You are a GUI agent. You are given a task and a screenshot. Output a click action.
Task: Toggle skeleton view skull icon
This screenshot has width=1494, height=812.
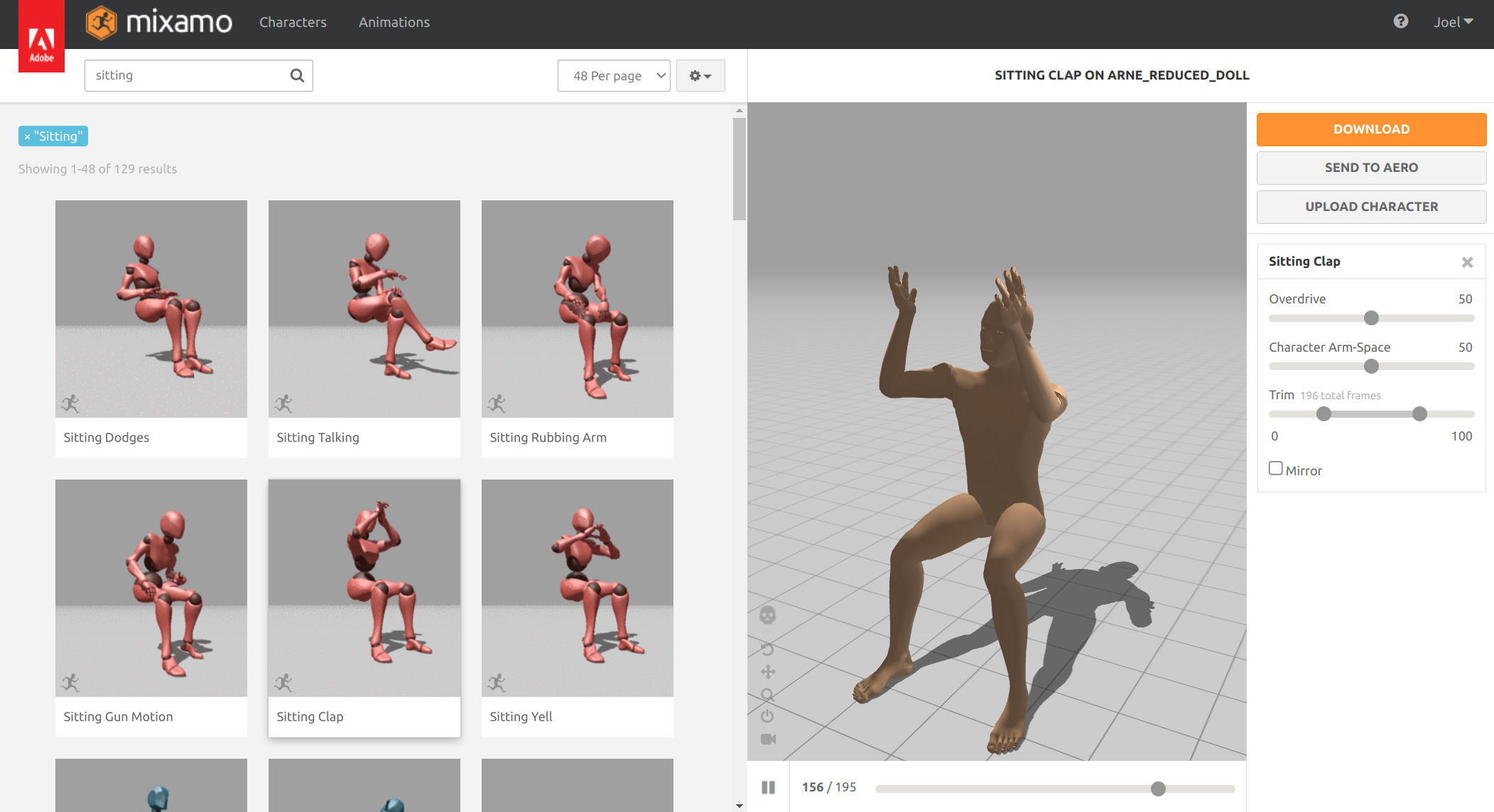[767, 615]
